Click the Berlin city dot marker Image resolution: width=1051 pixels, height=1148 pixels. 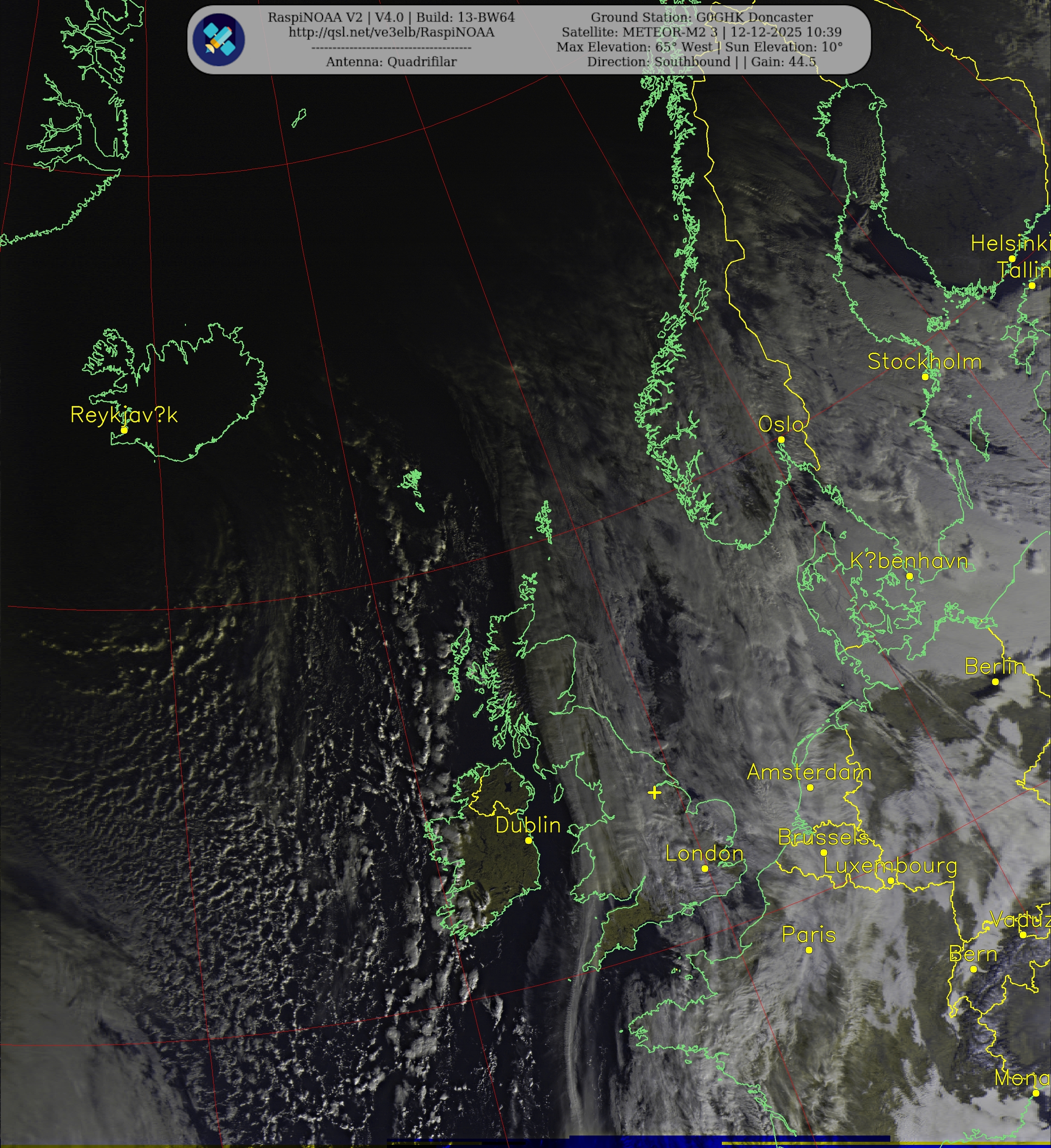coord(995,682)
